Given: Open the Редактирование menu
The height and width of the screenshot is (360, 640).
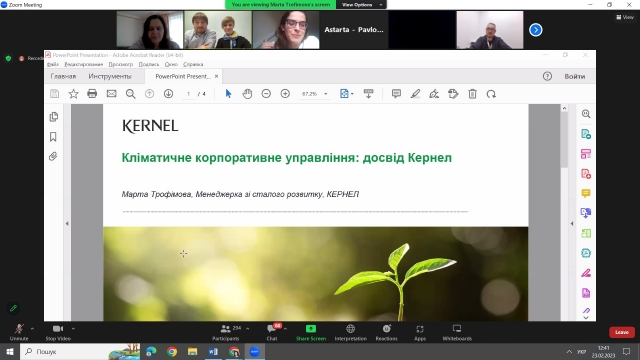Looking at the screenshot, I should click(84, 64).
